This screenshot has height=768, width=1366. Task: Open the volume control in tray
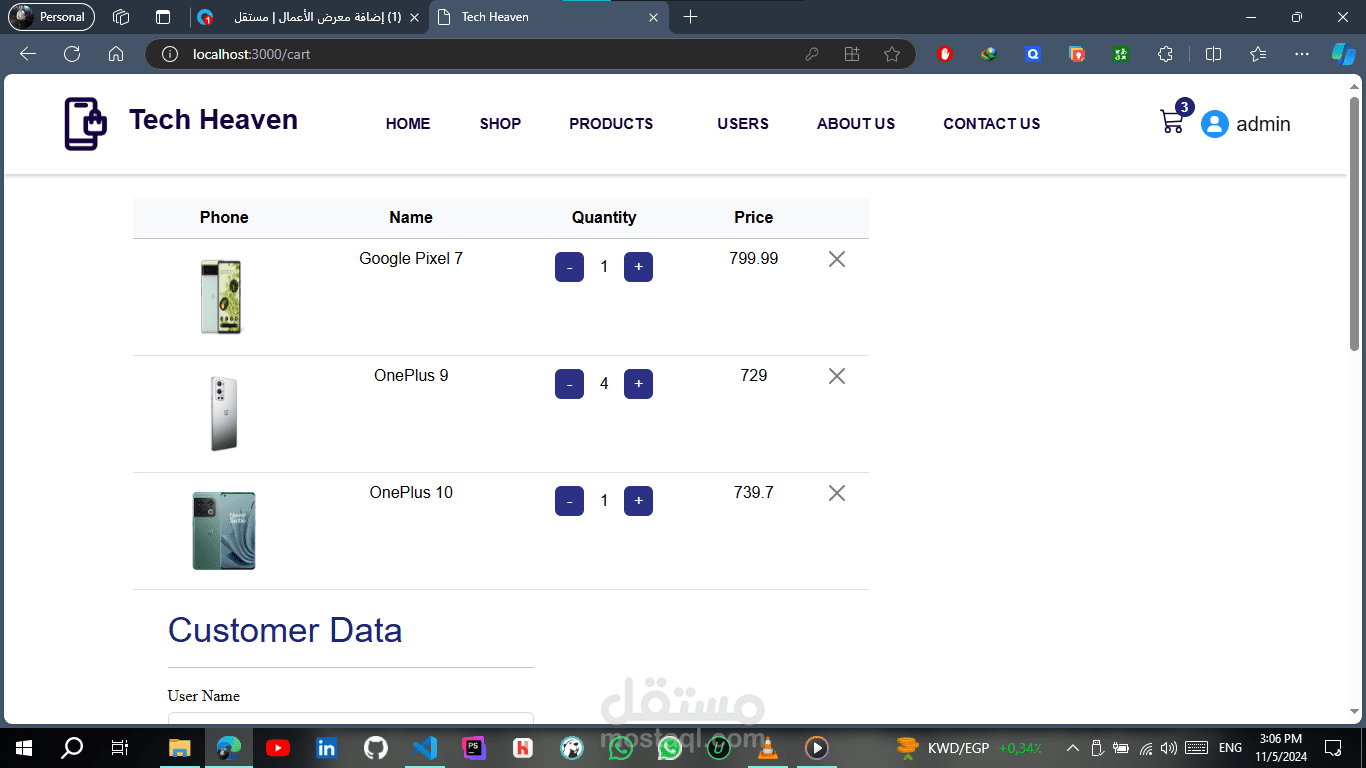tap(1169, 747)
